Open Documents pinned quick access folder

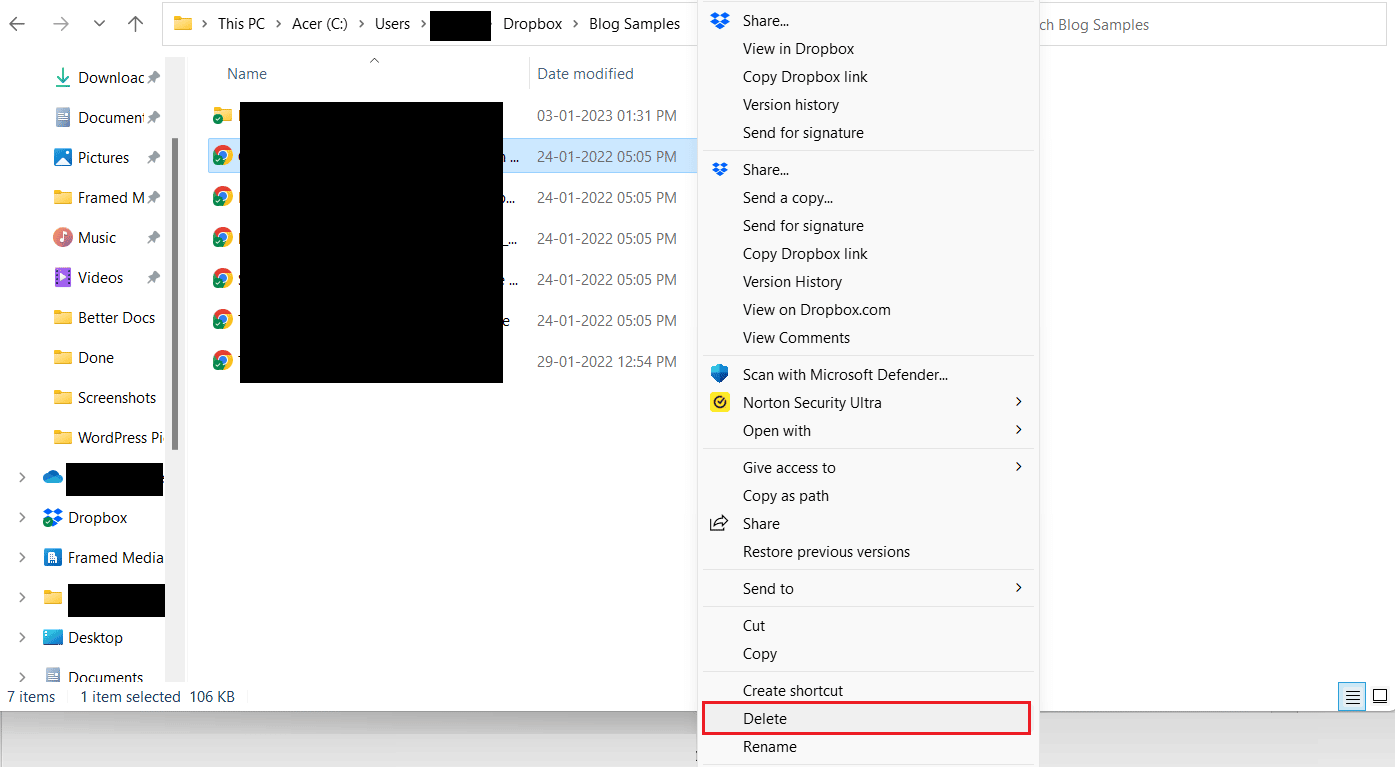106,117
